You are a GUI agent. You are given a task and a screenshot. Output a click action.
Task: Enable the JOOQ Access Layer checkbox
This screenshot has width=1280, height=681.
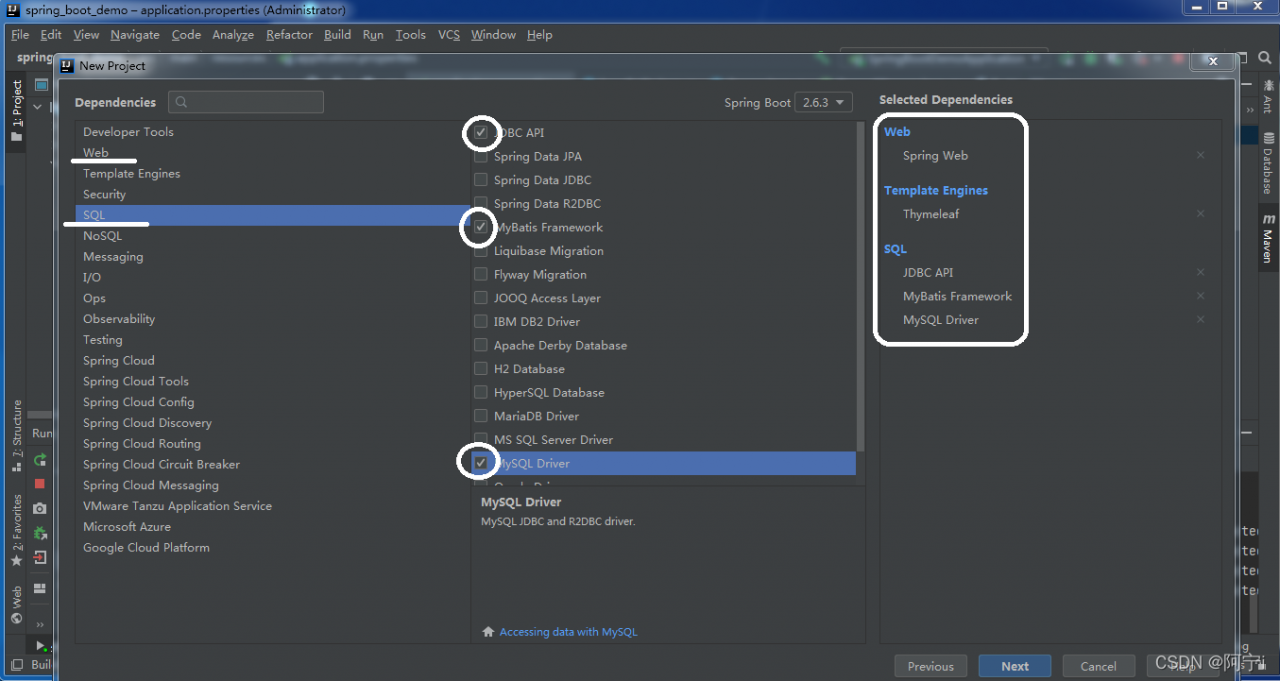[x=481, y=298]
